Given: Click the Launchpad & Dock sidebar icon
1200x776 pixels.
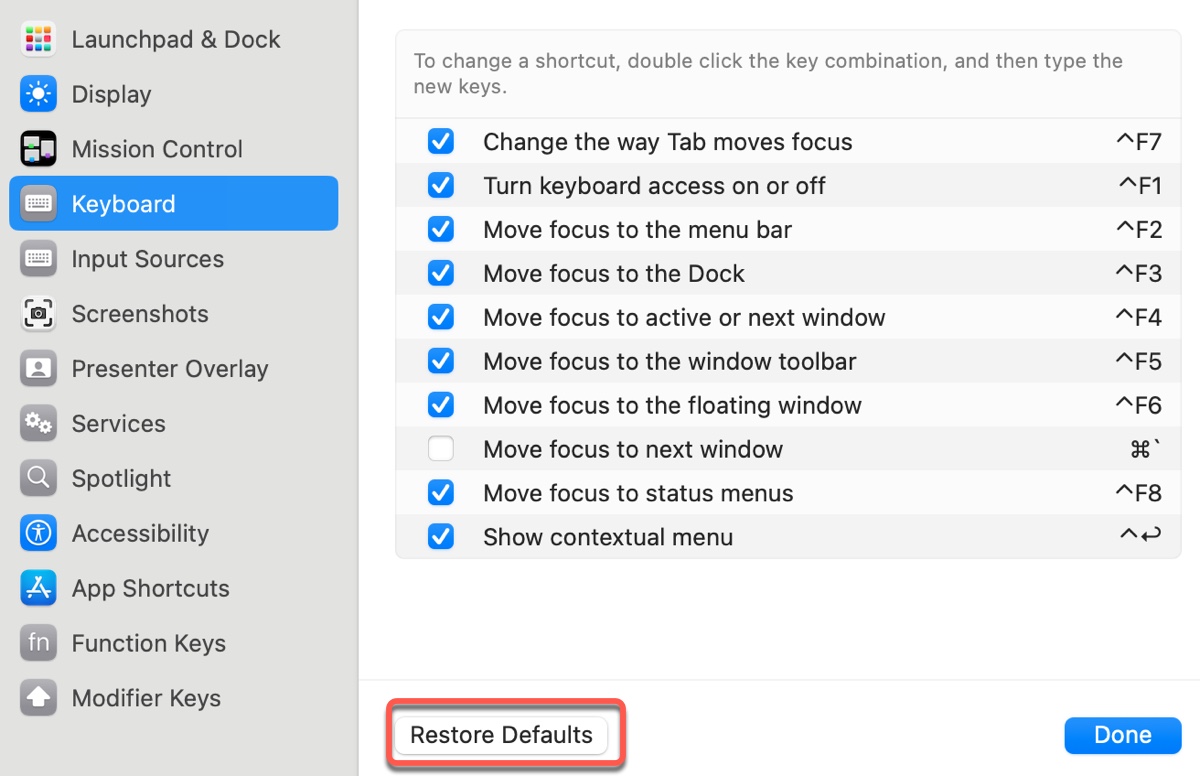Looking at the screenshot, I should point(38,40).
